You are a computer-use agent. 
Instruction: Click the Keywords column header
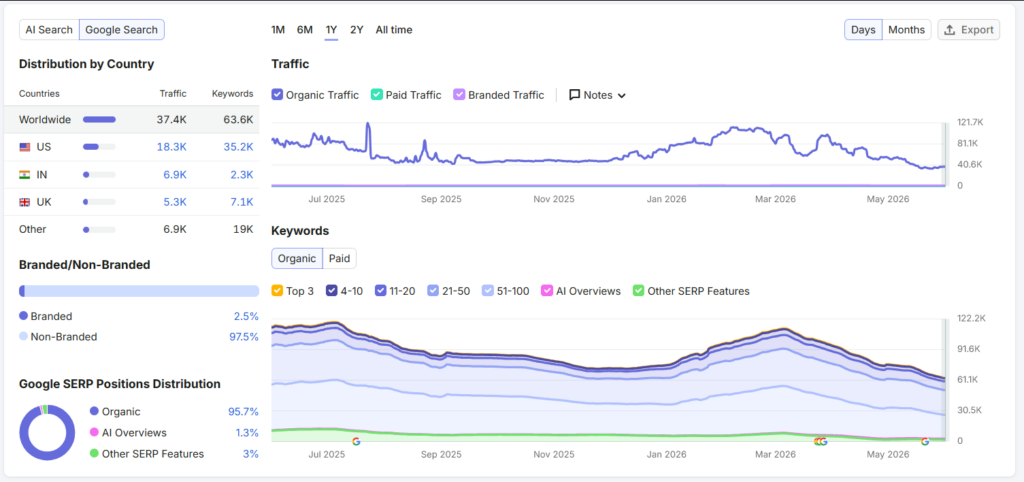232,93
